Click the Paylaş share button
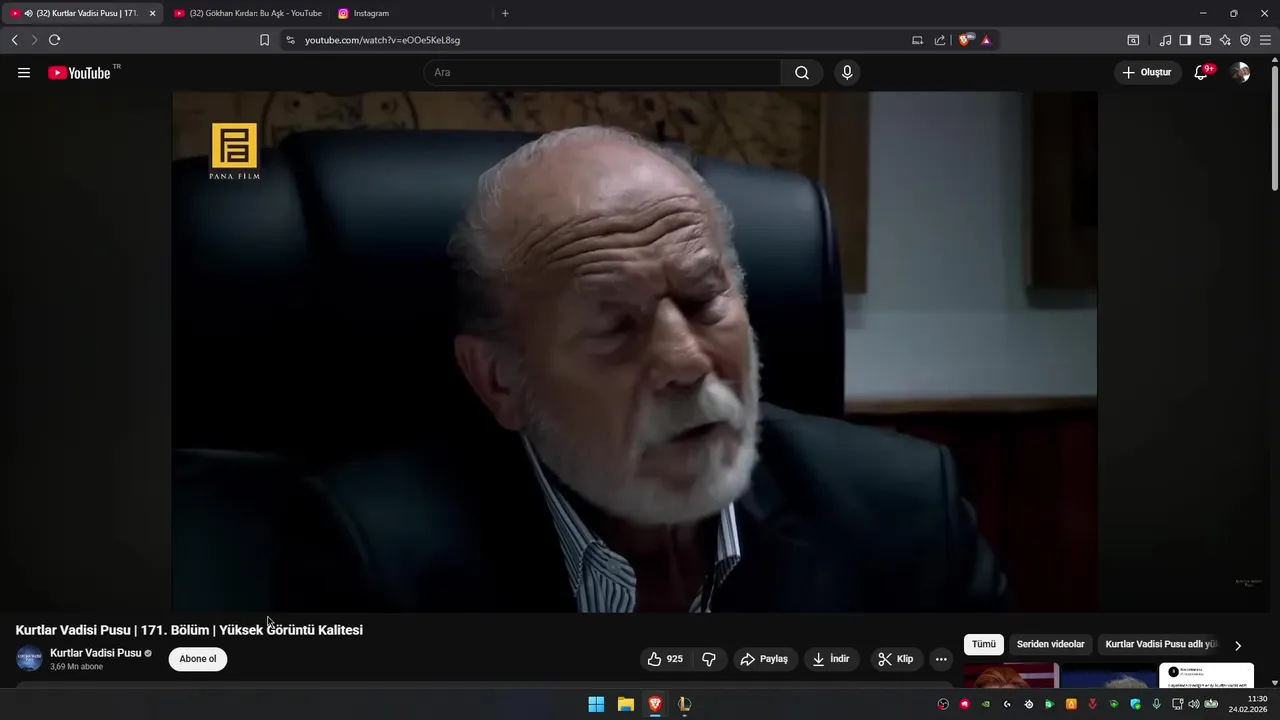Image resolution: width=1280 pixels, height=720 pixels. click(763, 659)
